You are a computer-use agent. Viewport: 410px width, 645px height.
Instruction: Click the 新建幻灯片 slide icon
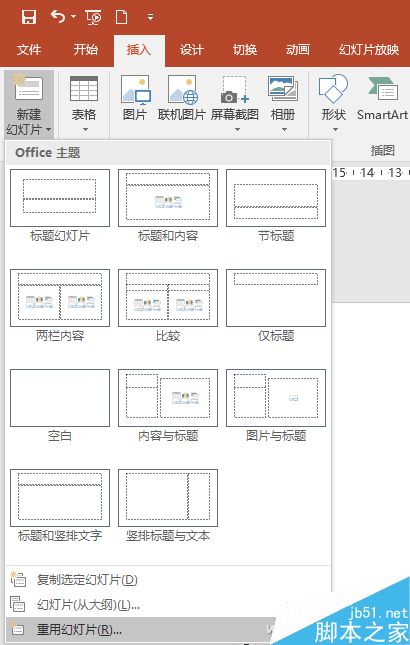point(28,88)
